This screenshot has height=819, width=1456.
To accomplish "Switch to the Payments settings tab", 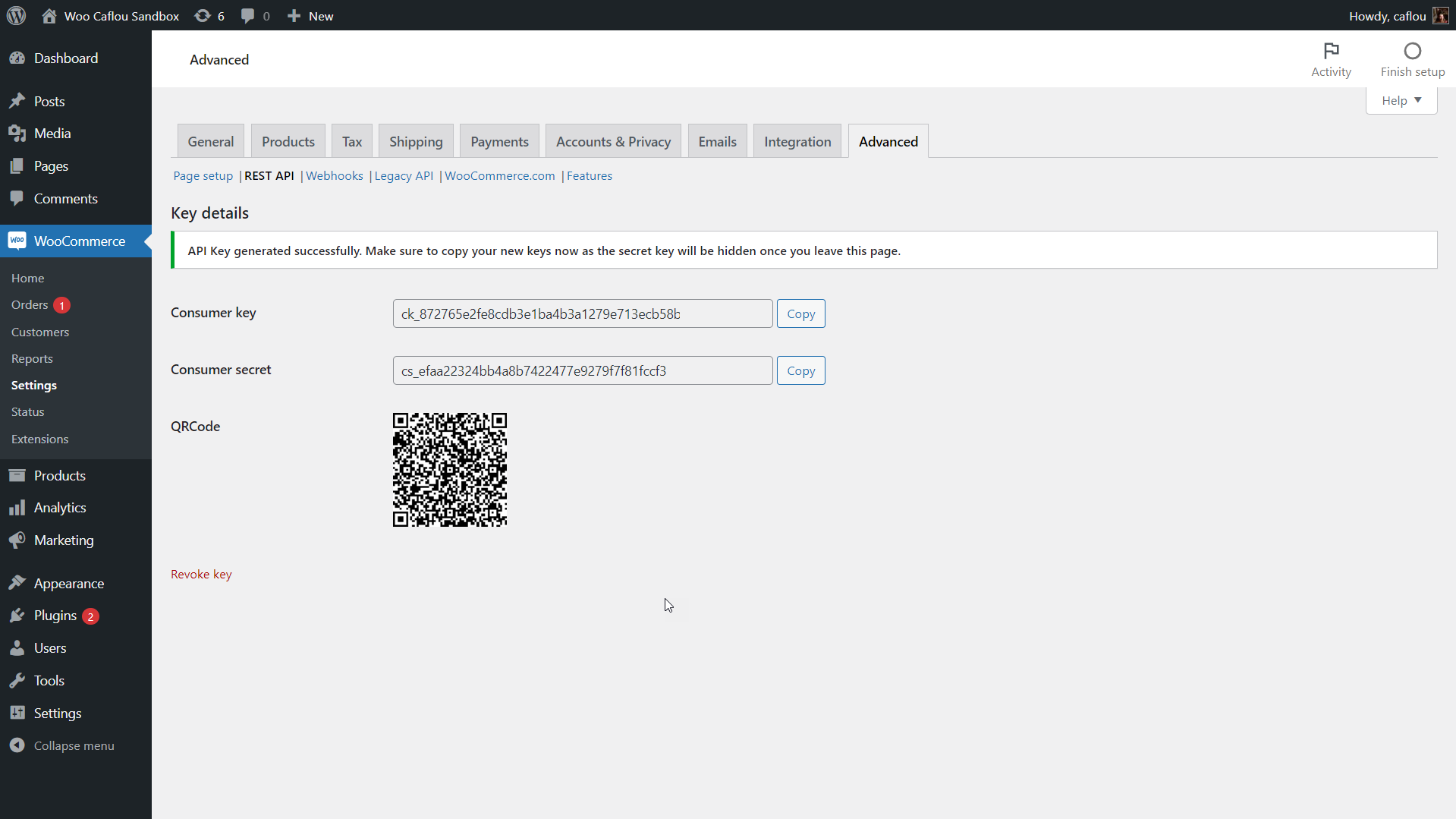I will [498, 140].
